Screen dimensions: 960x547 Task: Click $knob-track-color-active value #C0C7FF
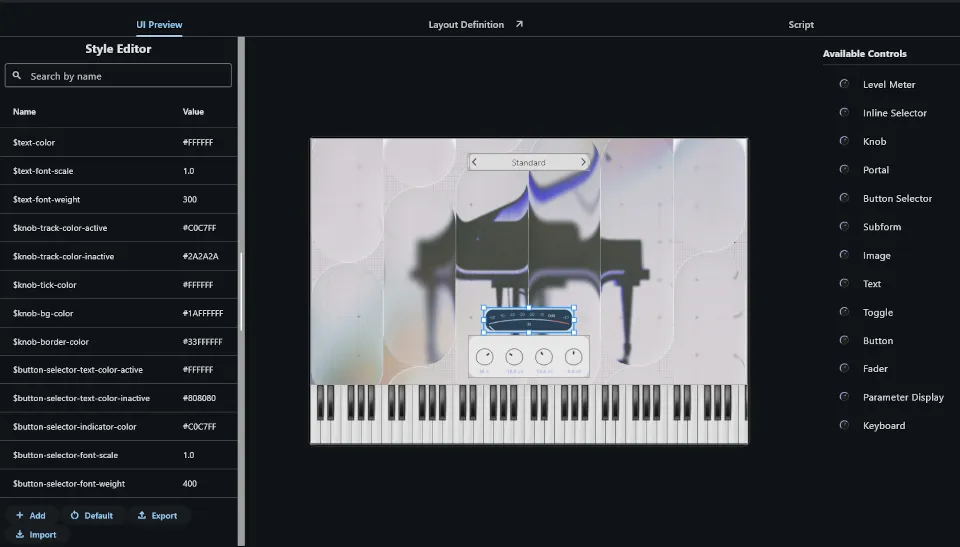[x=199, y=227]
